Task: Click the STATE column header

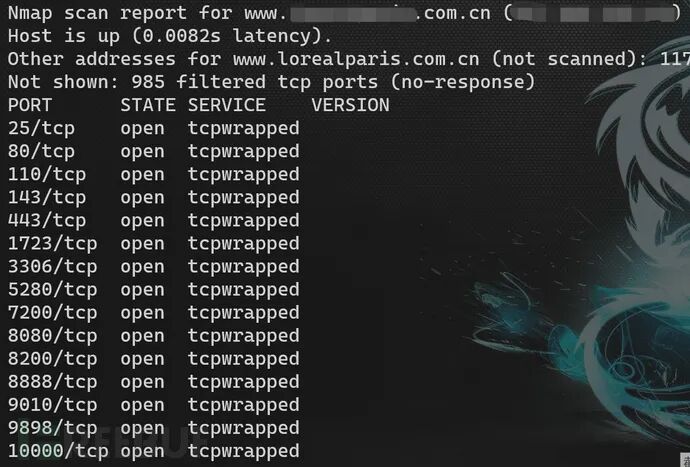Action: click(148, 105)
